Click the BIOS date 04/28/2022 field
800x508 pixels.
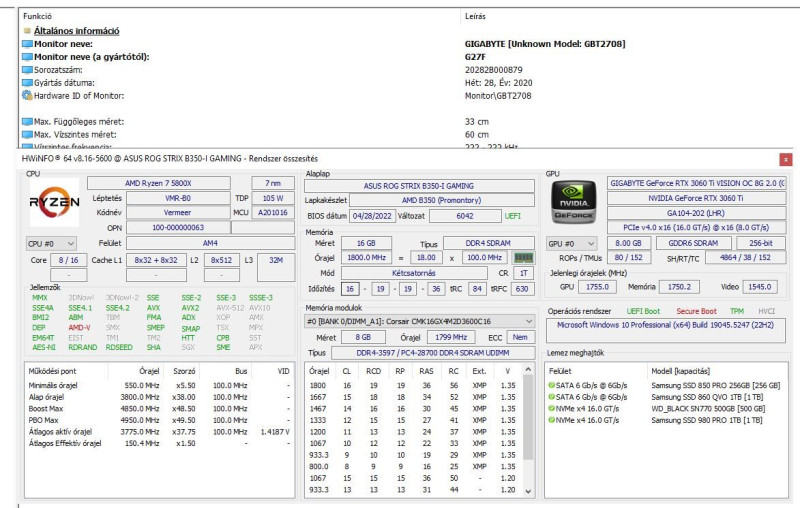(x=372, y=216)
